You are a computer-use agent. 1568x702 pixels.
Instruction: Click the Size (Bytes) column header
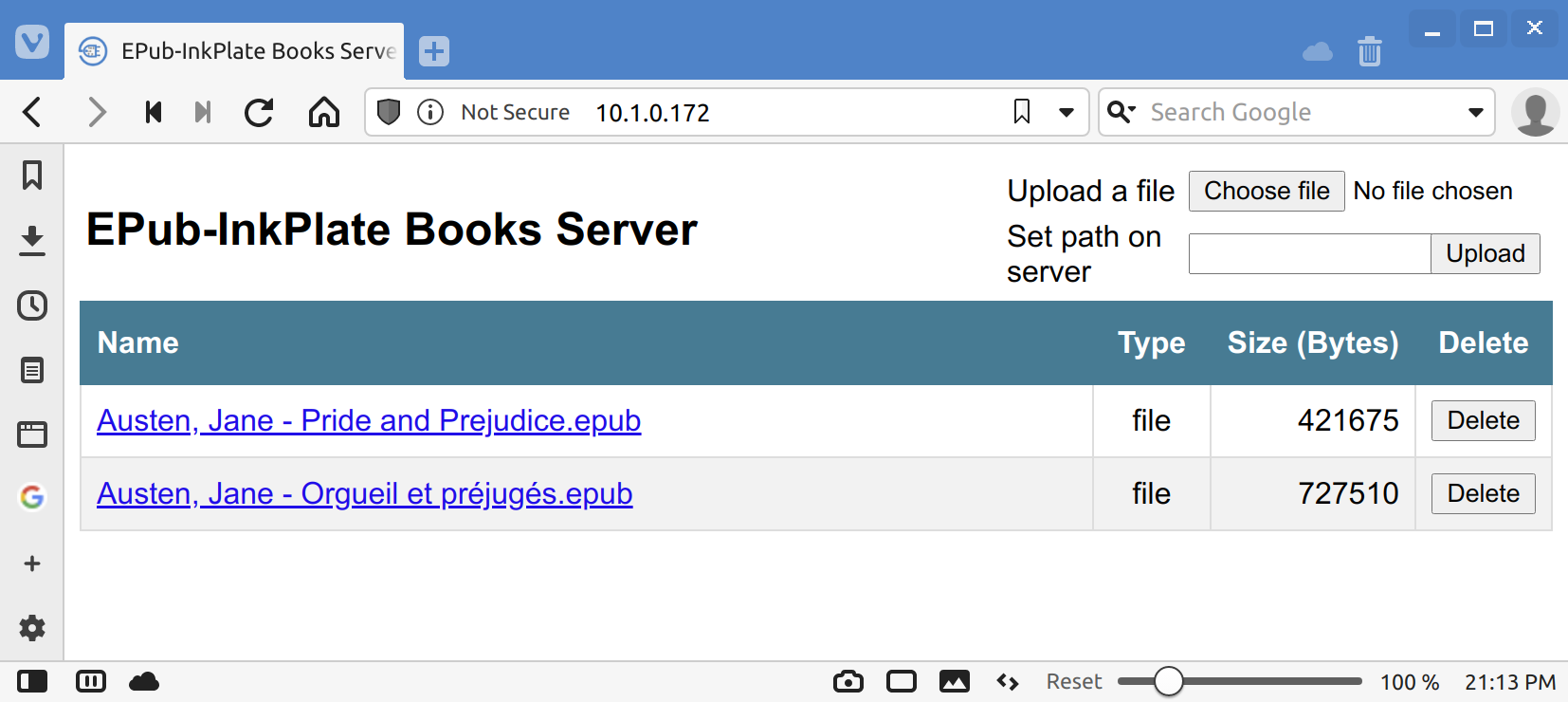pyautogui.click(x=1313, y=342)
